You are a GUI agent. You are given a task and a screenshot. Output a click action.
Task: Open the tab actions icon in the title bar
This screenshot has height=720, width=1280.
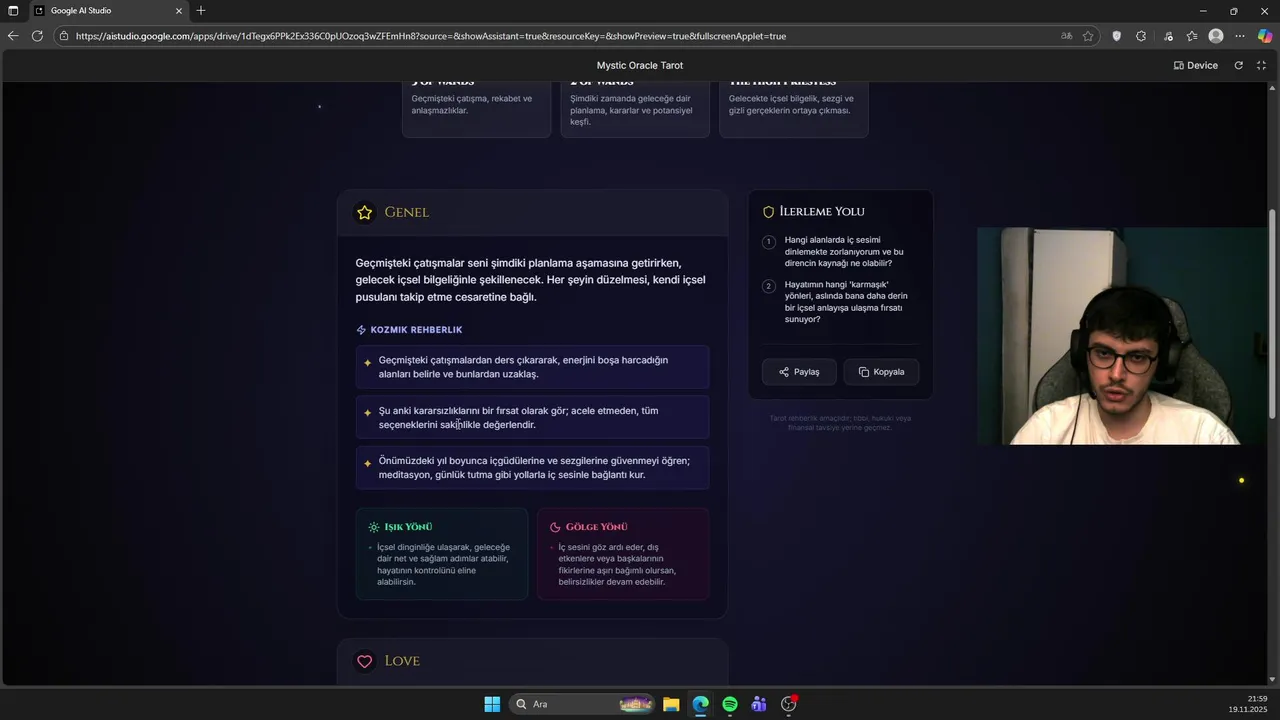point(13,11)
